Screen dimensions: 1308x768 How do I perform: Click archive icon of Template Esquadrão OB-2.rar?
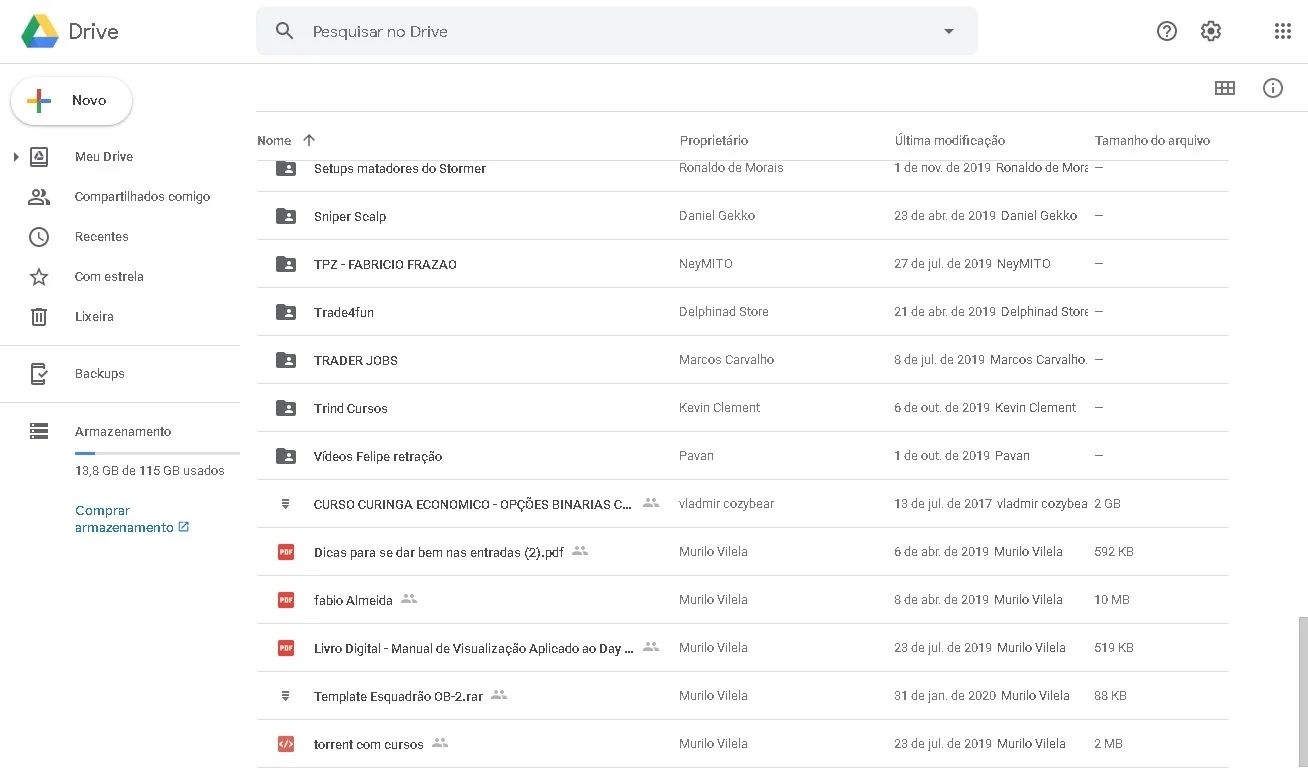coord(286,696)
